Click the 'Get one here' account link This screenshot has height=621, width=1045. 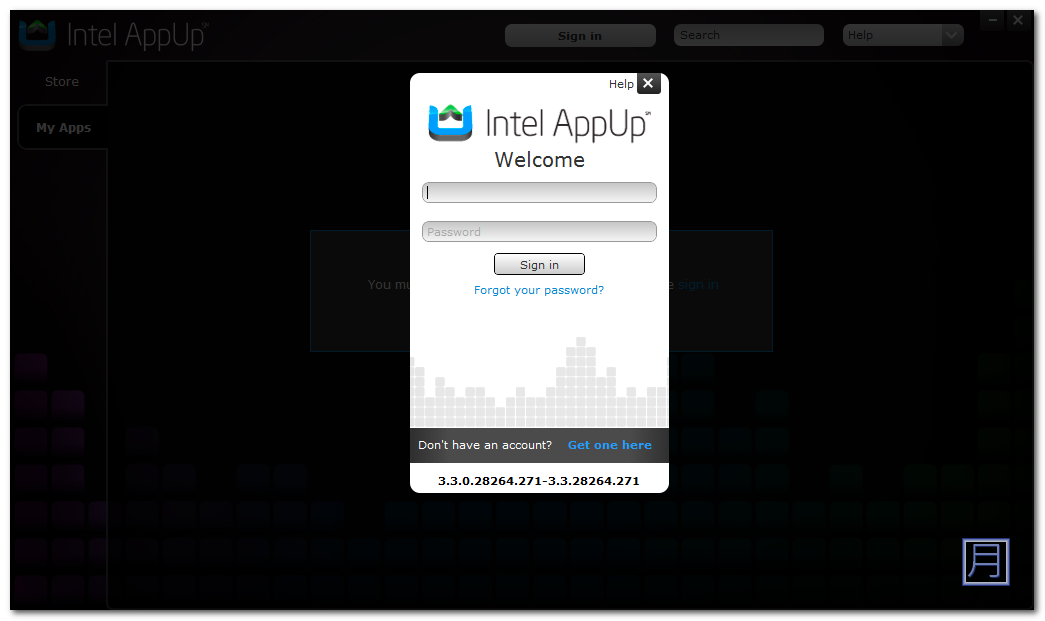pos(609,445)
